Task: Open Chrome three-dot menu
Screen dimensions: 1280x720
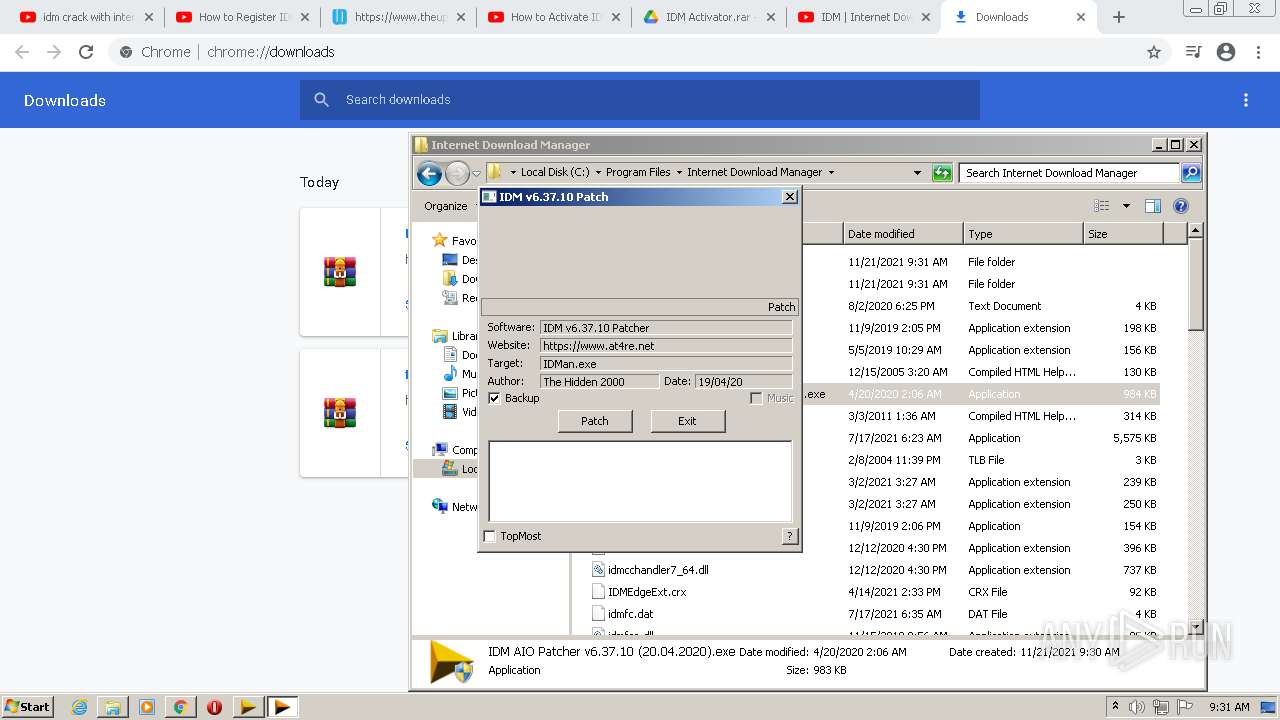Action: click(1258, 52)
